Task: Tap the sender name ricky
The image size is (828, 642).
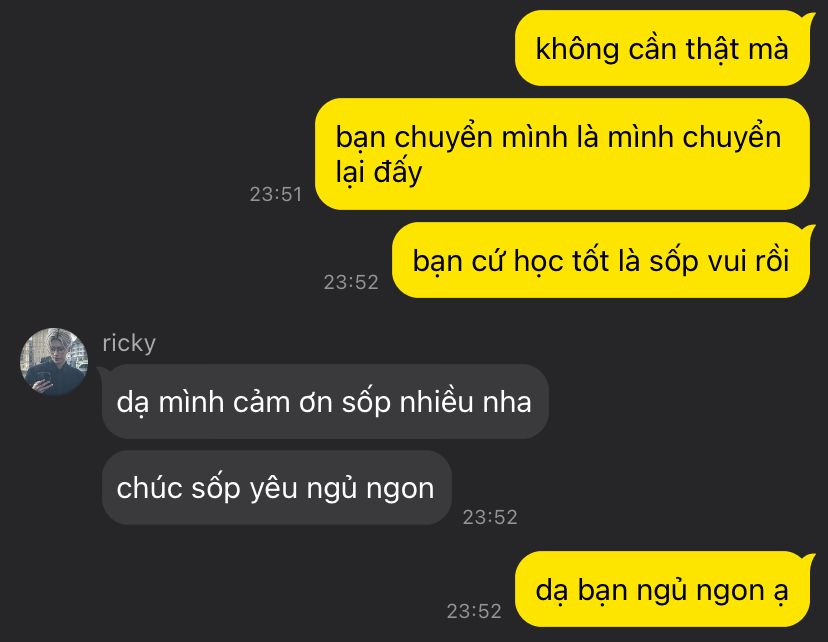Action: 129,343
